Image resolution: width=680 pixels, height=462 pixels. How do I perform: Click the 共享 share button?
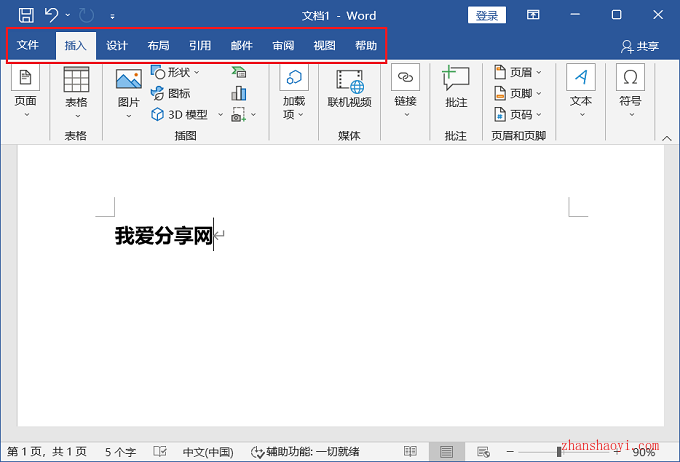pos(640,46)
